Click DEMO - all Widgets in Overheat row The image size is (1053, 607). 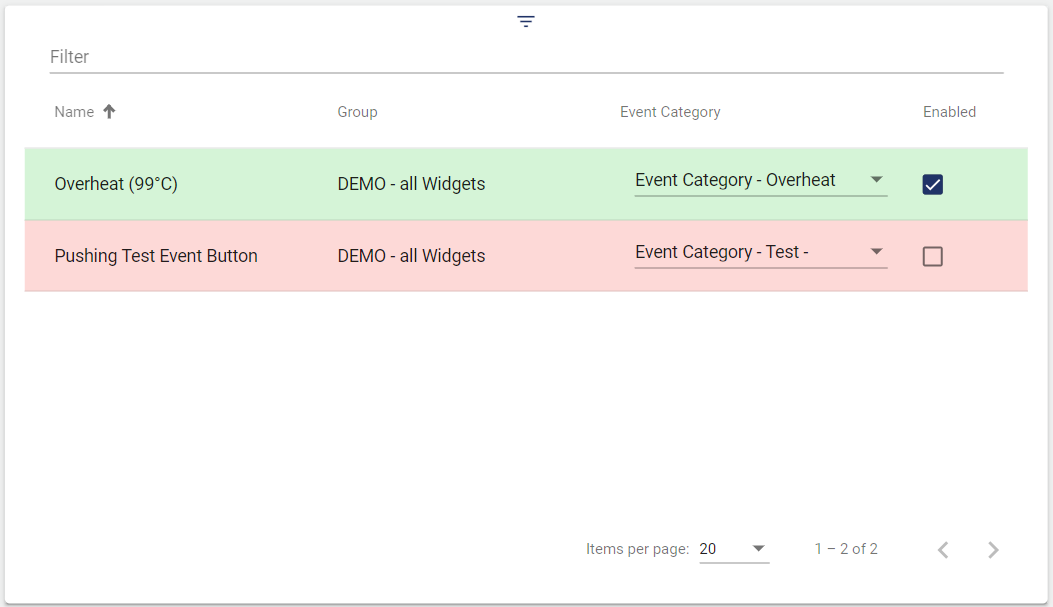pyautogui.click(x=411, y=184)
